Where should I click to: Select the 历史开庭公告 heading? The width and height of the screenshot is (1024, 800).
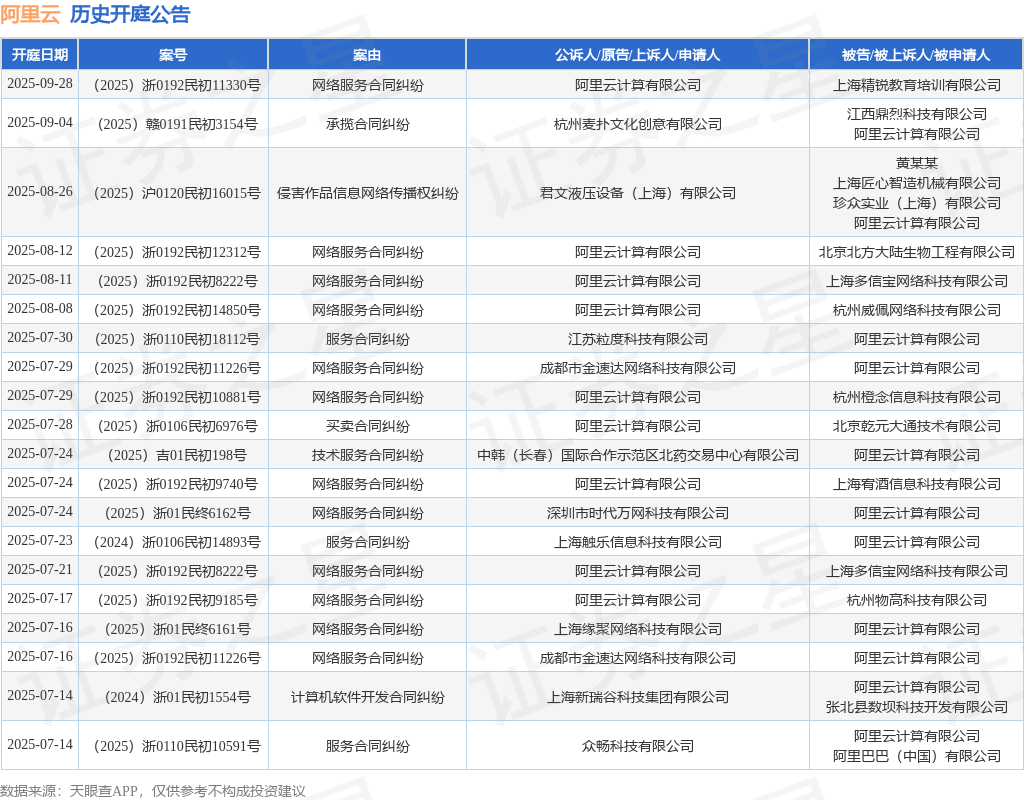130,14
